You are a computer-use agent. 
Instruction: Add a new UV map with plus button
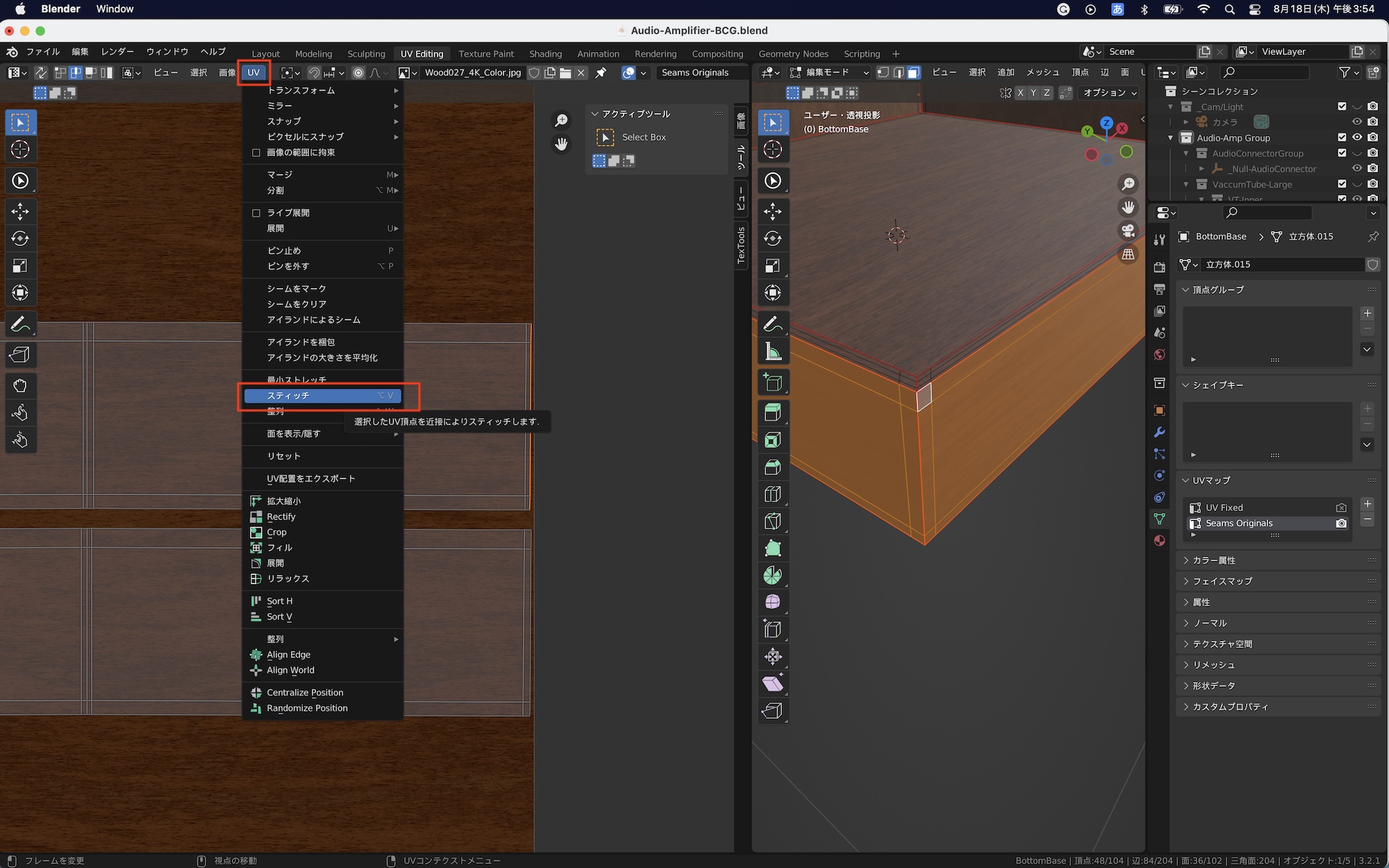point(1367,504)
